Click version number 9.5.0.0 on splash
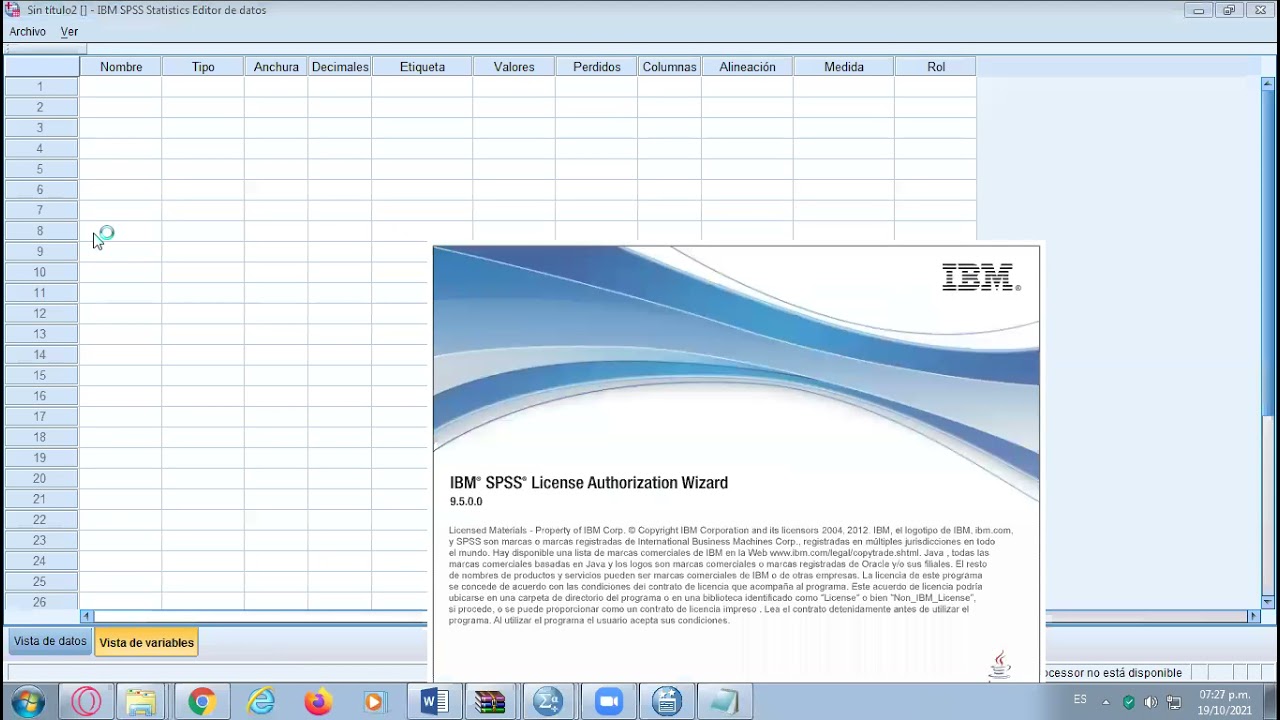 click(x=466, y=502)
